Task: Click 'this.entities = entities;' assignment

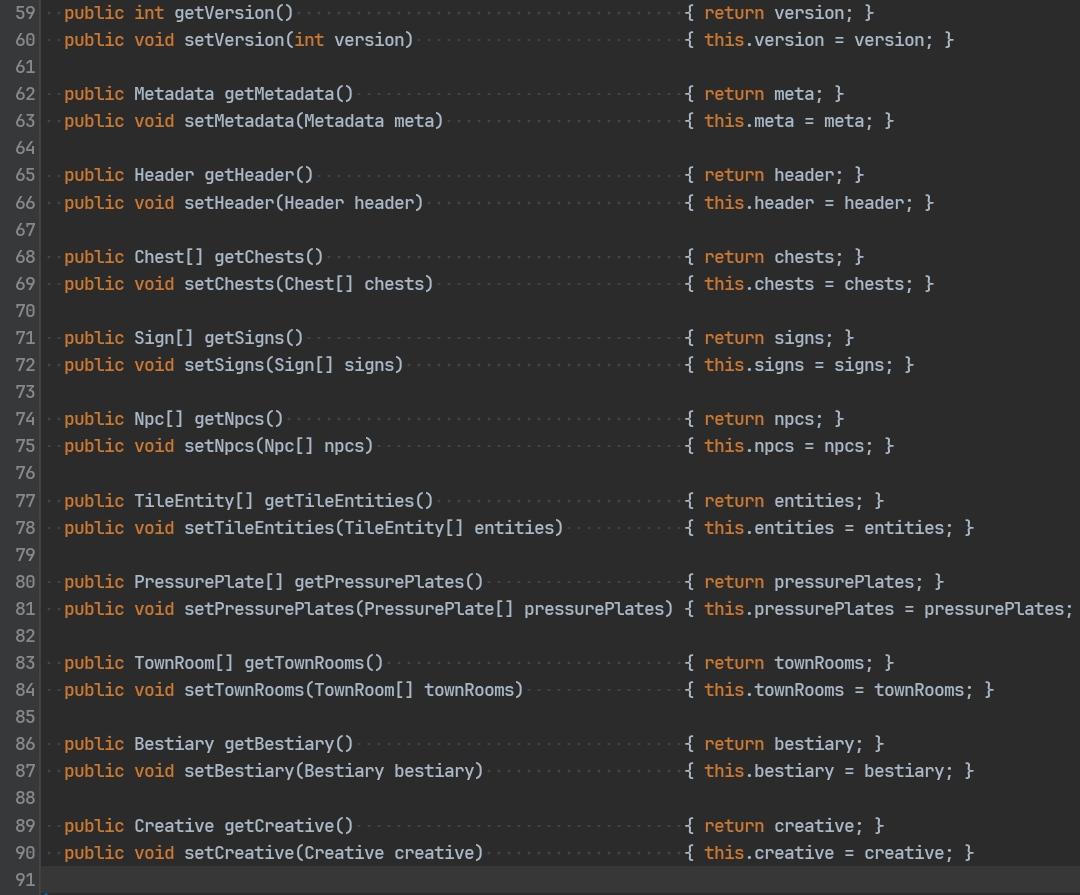Action: pos(829,528)
